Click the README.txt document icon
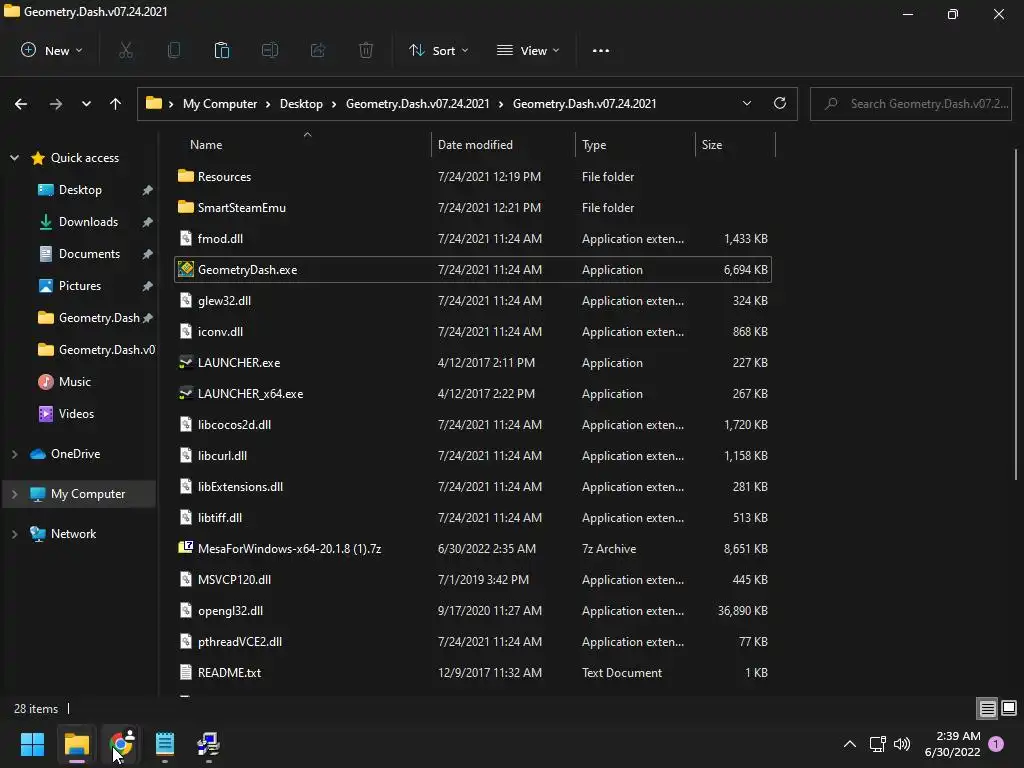The image size is (1024, 768). [x=186, y=672]
